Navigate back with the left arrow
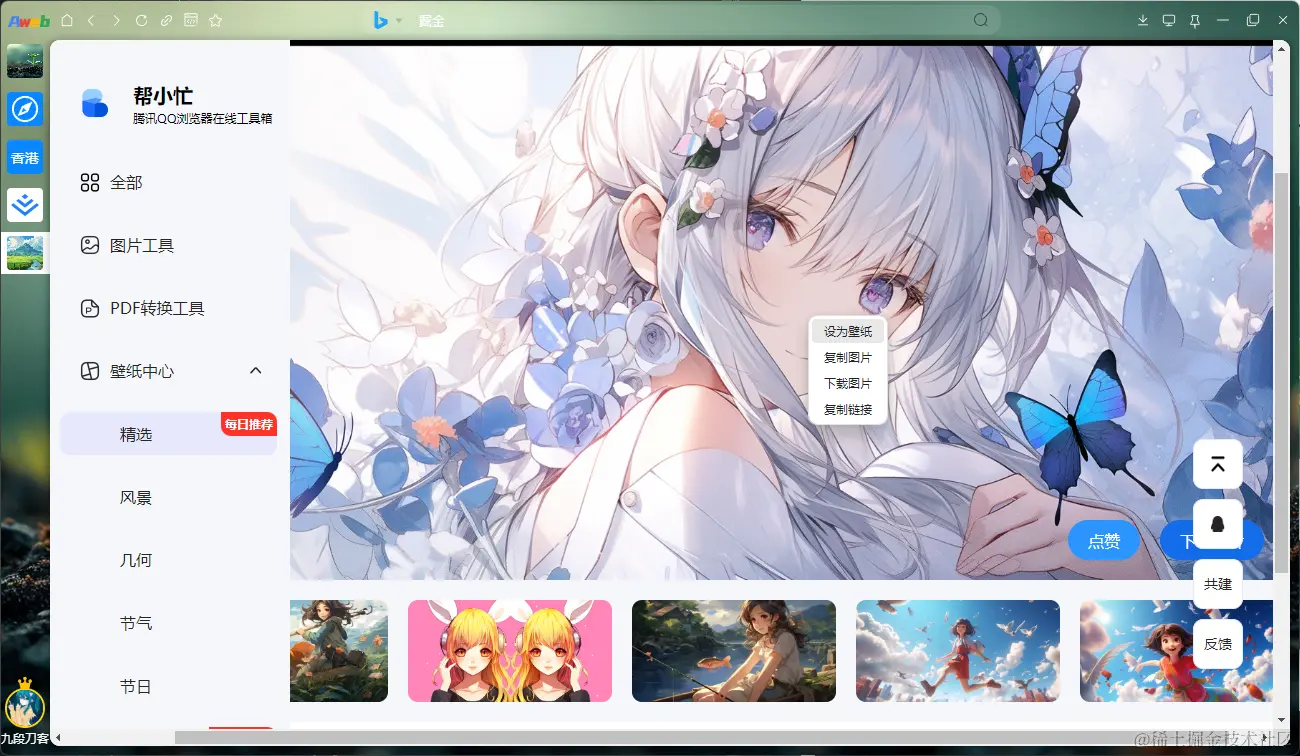Image resolution: width=1300 pixels, height=756 pixels. coord(91,20)
